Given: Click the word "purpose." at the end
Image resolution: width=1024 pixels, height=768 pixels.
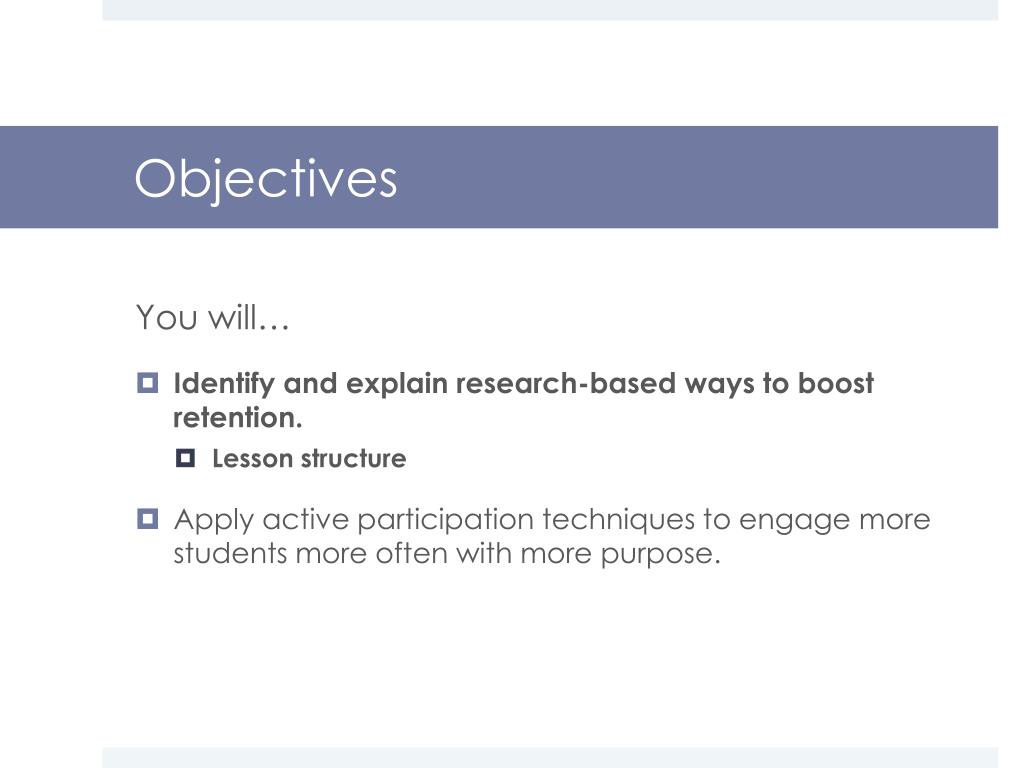Looking at the screenshot, I should point(660,555).
